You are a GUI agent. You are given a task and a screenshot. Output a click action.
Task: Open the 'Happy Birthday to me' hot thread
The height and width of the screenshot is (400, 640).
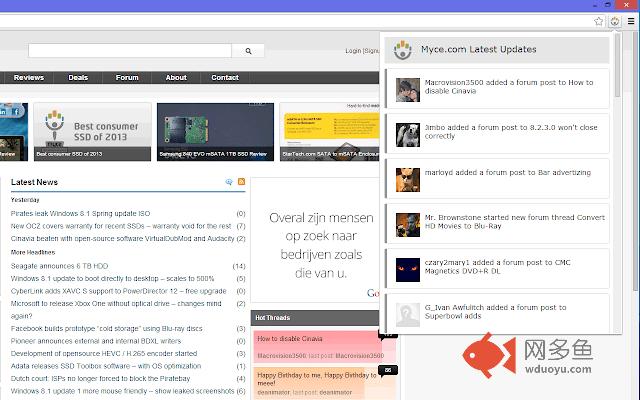click(317, 379)
